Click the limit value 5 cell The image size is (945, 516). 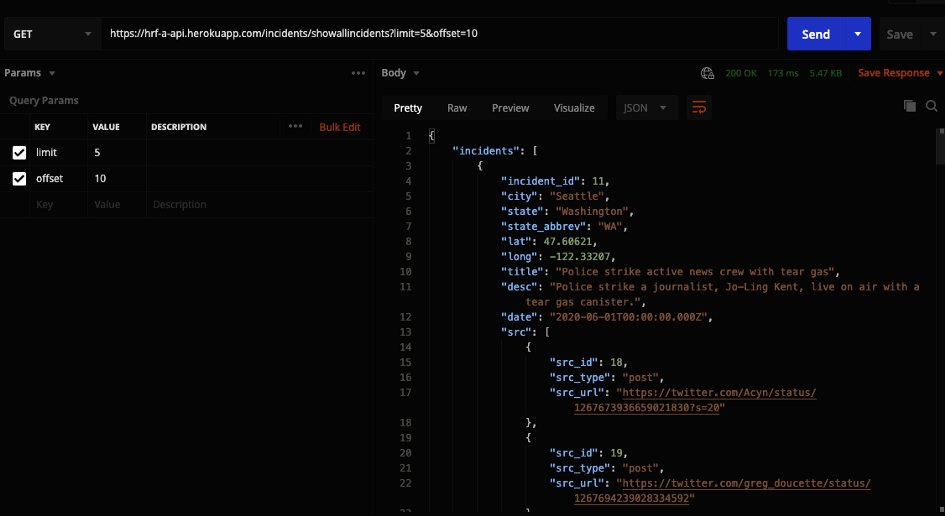click(117, 153)
